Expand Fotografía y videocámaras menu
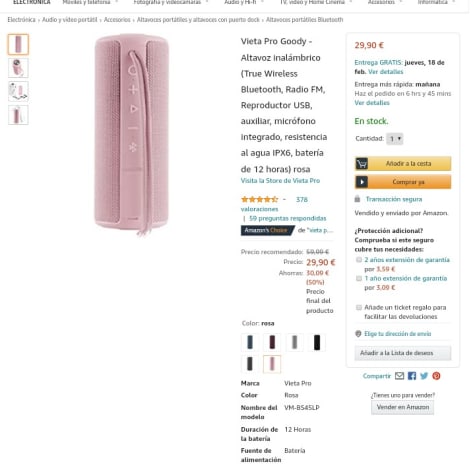475x466 pixels. click(171, 2)
